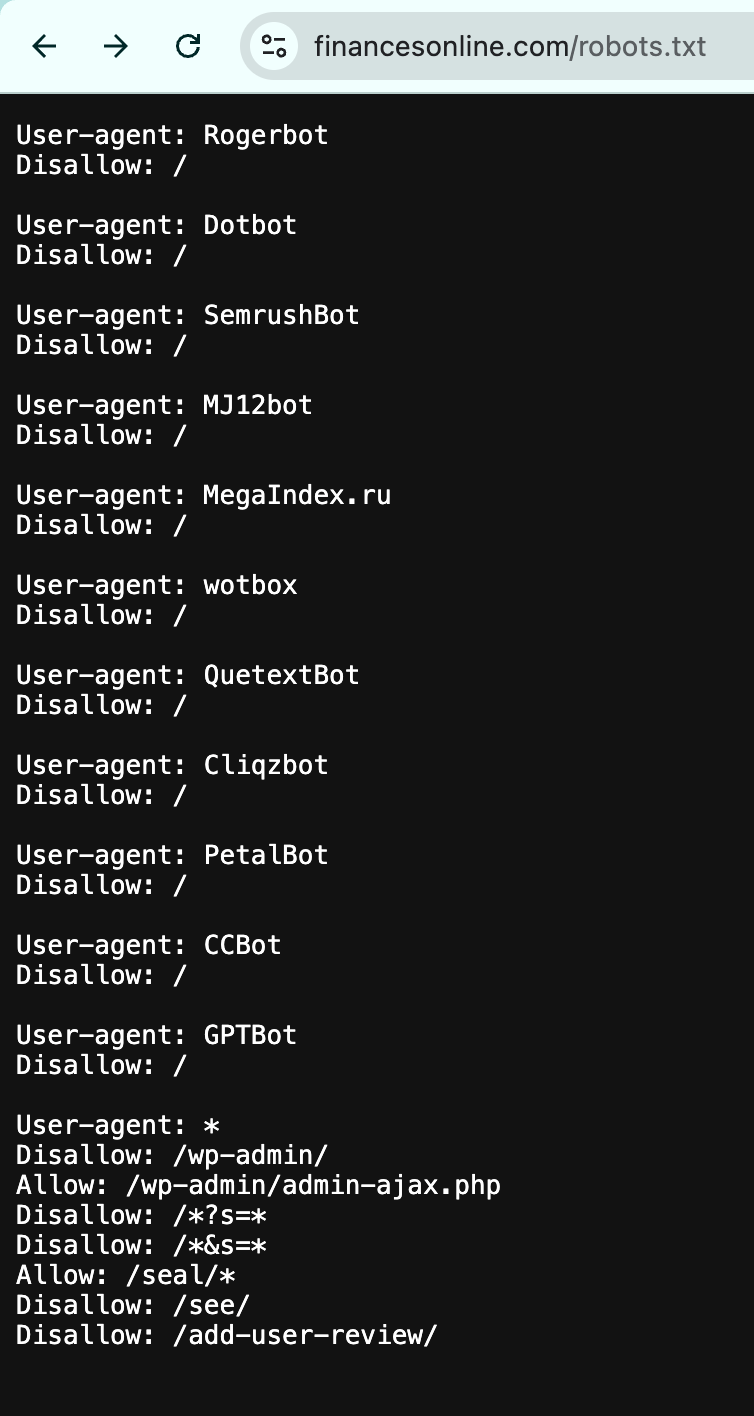The width and height of the screenshot is (754, 1416).
Task: Click the financesonline.com/robots.txt address bar
Action: point(510,46)
